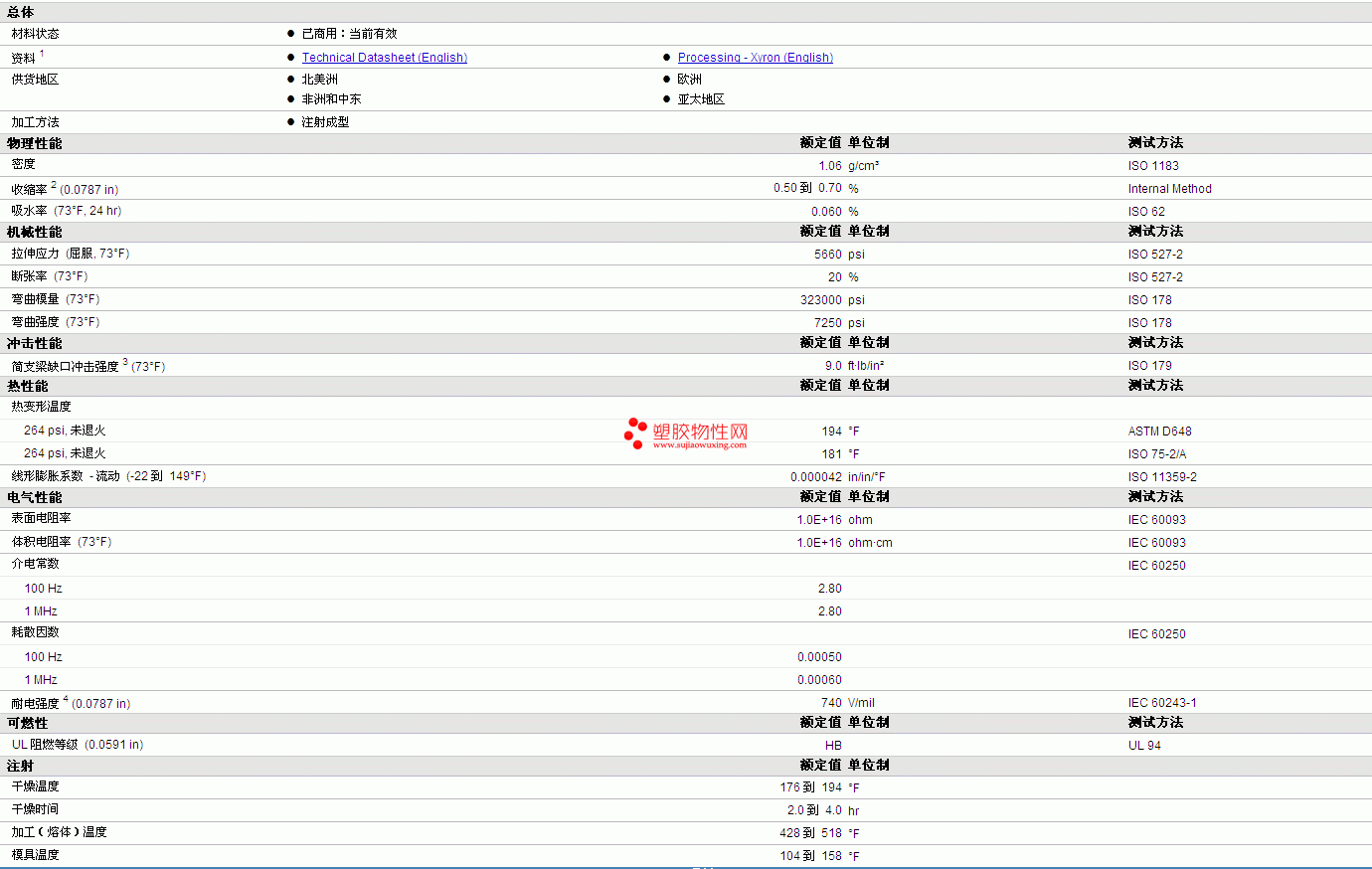Click the 材料状态 row label
The width and height of the screenshot is (1372, 869).
pyautogui.click(x=35, y=34)
